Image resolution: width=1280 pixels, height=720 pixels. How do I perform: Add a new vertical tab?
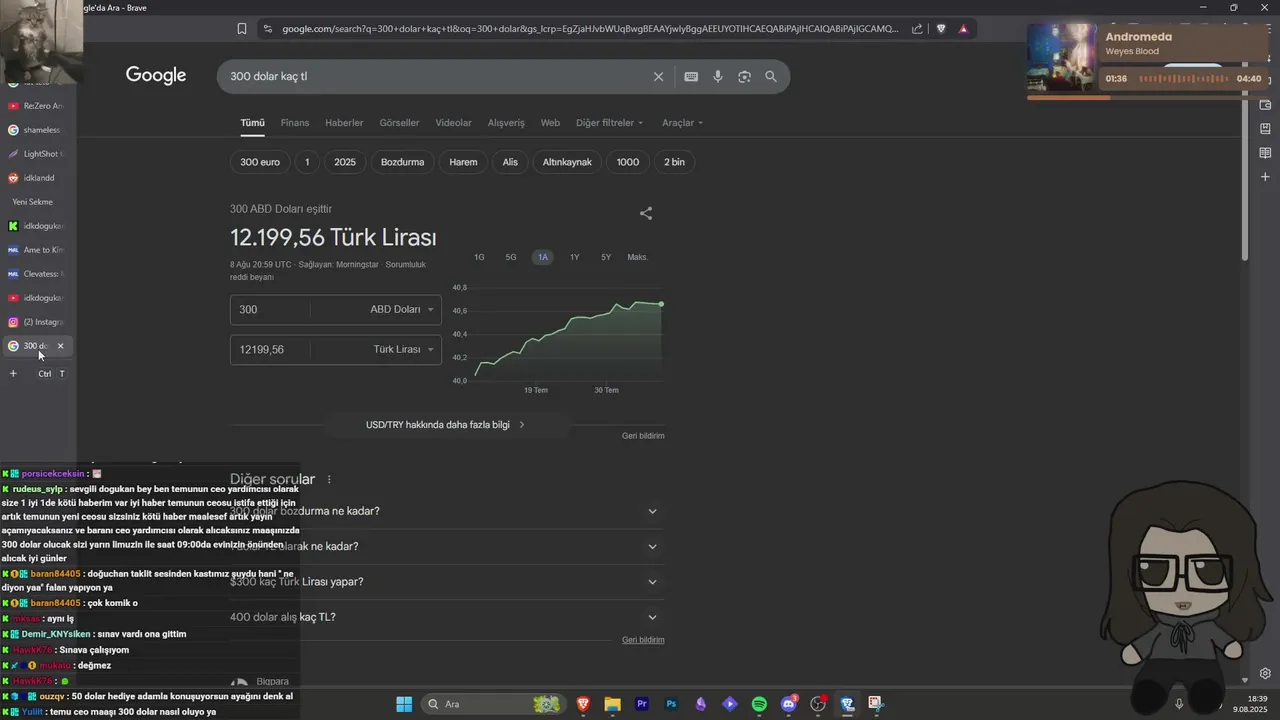pyautogui.click(x=13, y=374)
